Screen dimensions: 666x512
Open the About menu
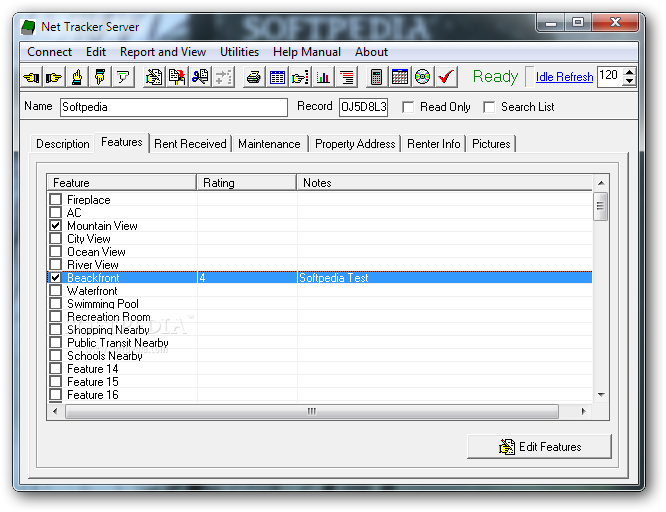pyautogui.click(x=371, y=52)
